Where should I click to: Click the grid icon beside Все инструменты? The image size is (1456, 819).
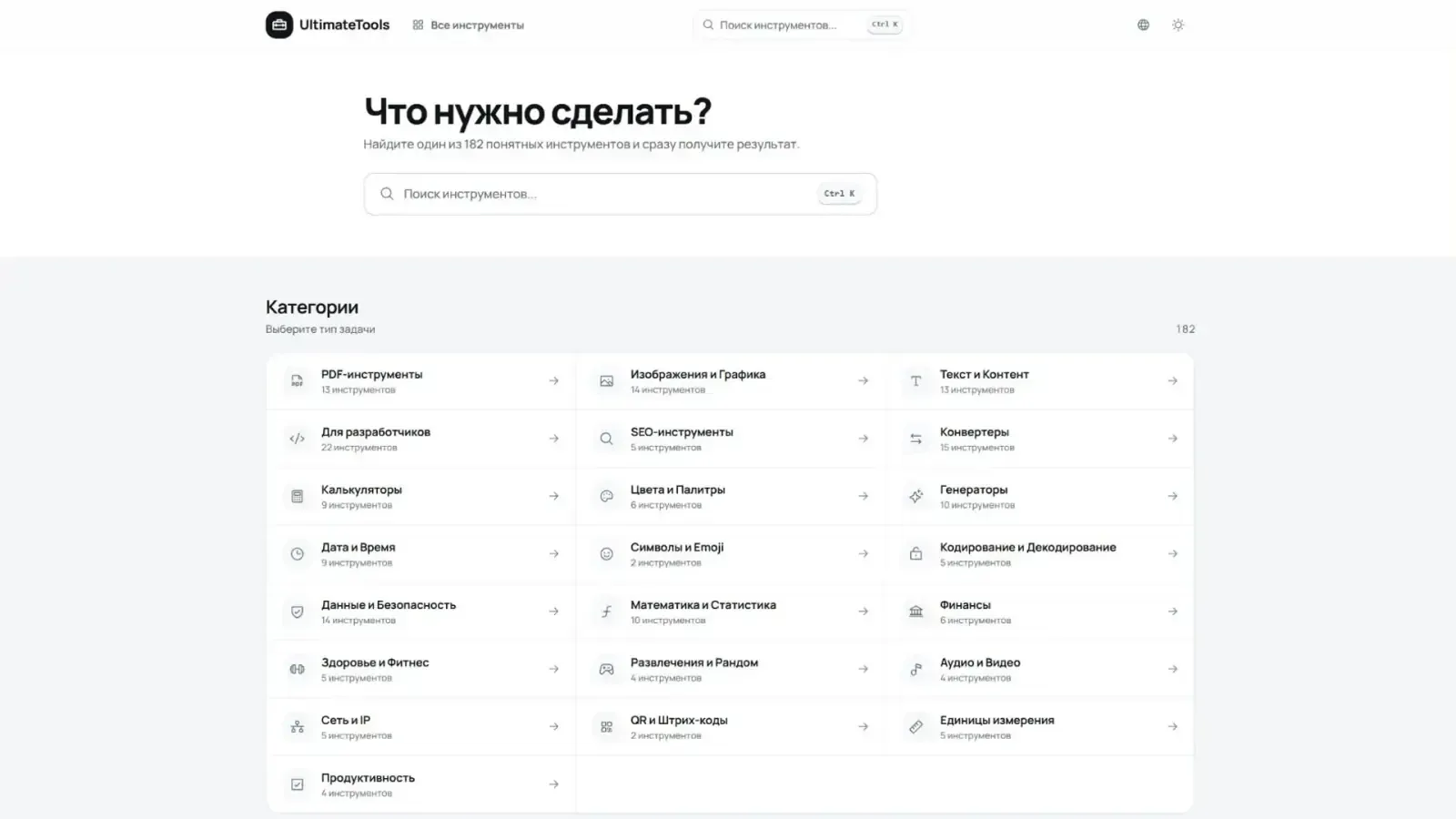pos(418,25)
